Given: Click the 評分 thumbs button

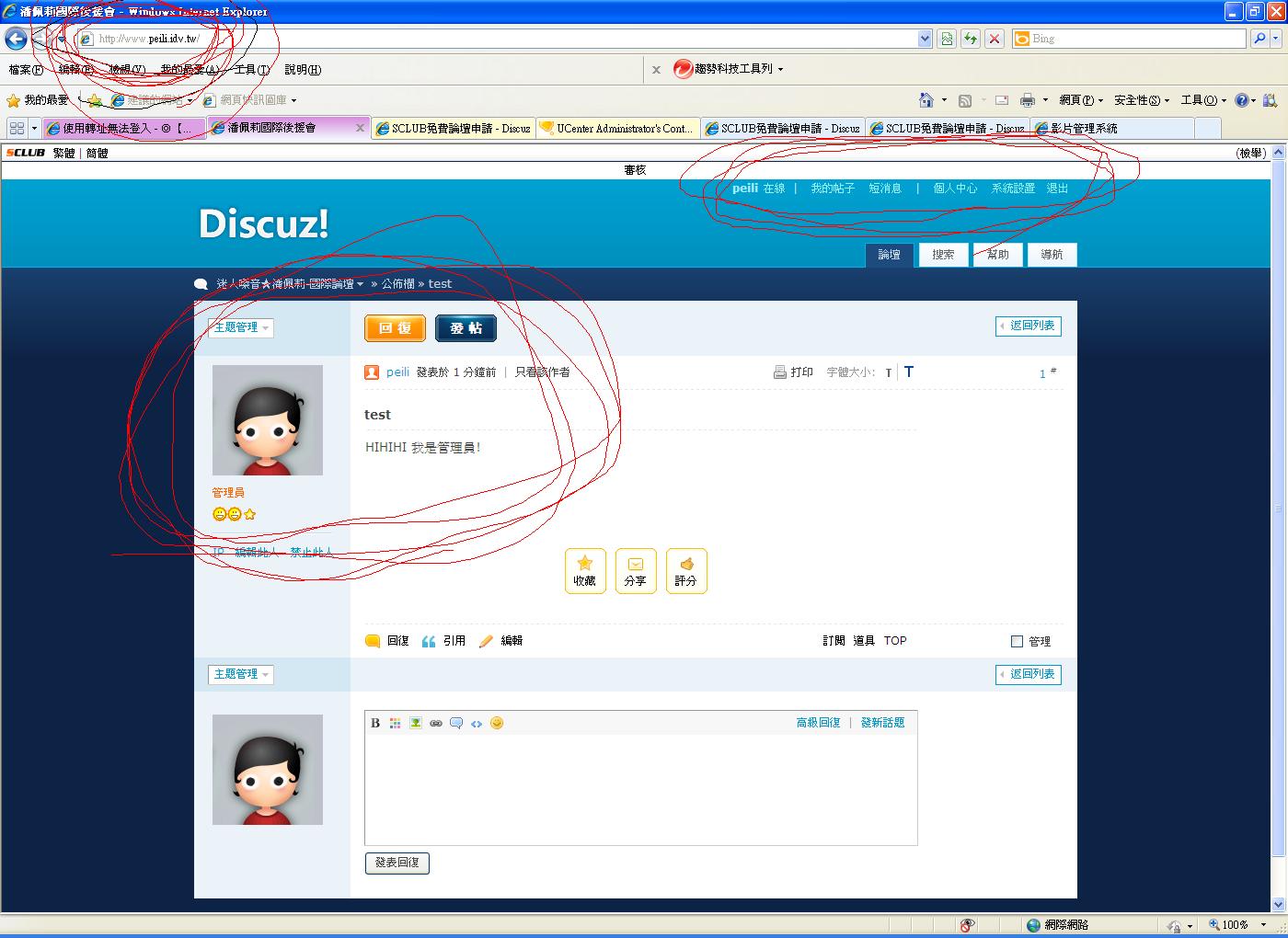Looking at the screenshot, I should click(x=686, y=571).
